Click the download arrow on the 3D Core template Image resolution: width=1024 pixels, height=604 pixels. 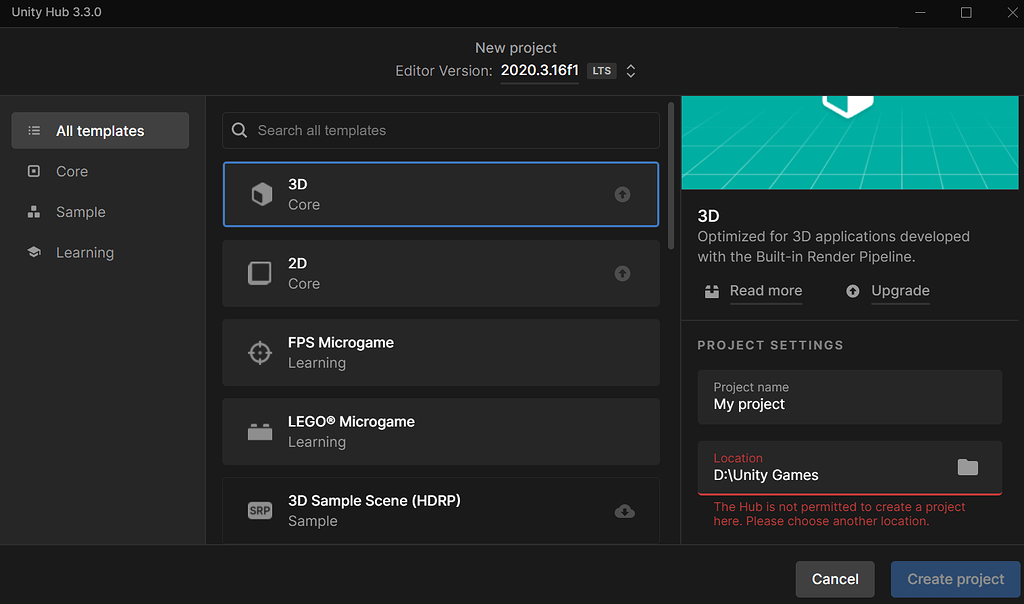click(623, 194)
